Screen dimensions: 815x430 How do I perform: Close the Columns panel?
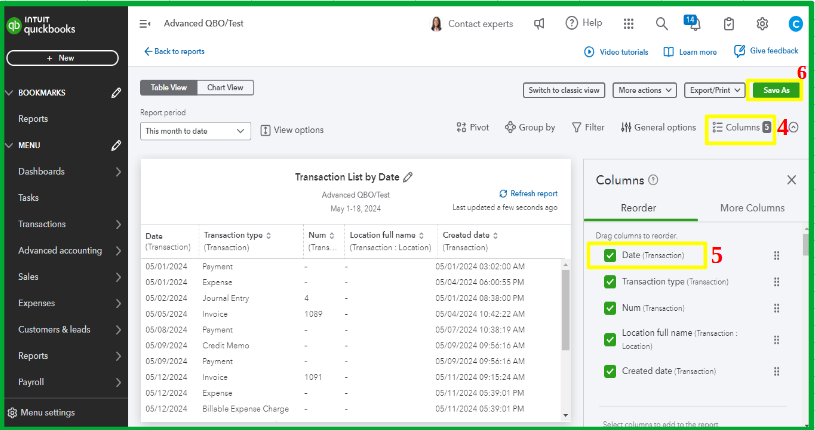(x=792, y=180)
